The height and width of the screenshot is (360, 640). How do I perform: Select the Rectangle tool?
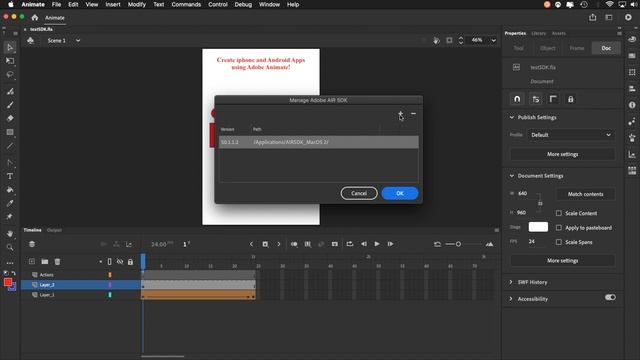[x=10, y=132]
